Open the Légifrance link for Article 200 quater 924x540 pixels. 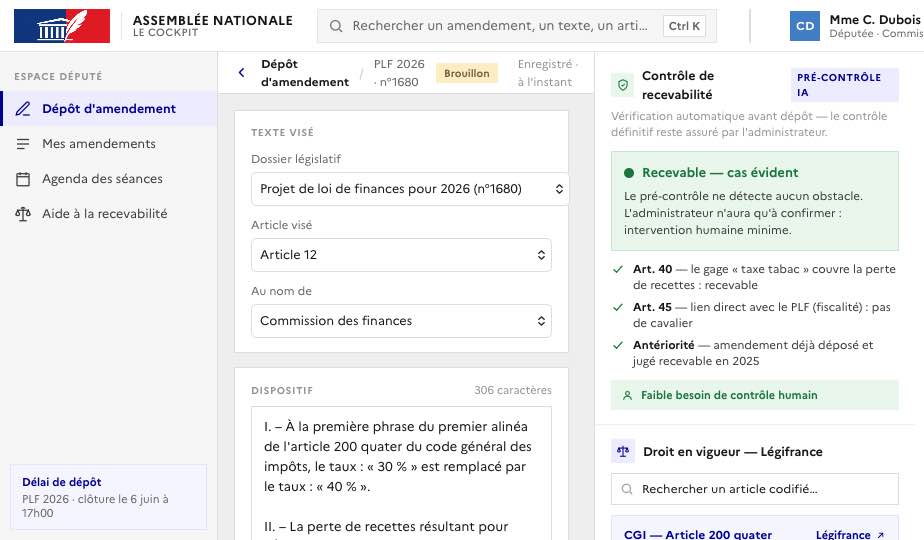(849, 535)
